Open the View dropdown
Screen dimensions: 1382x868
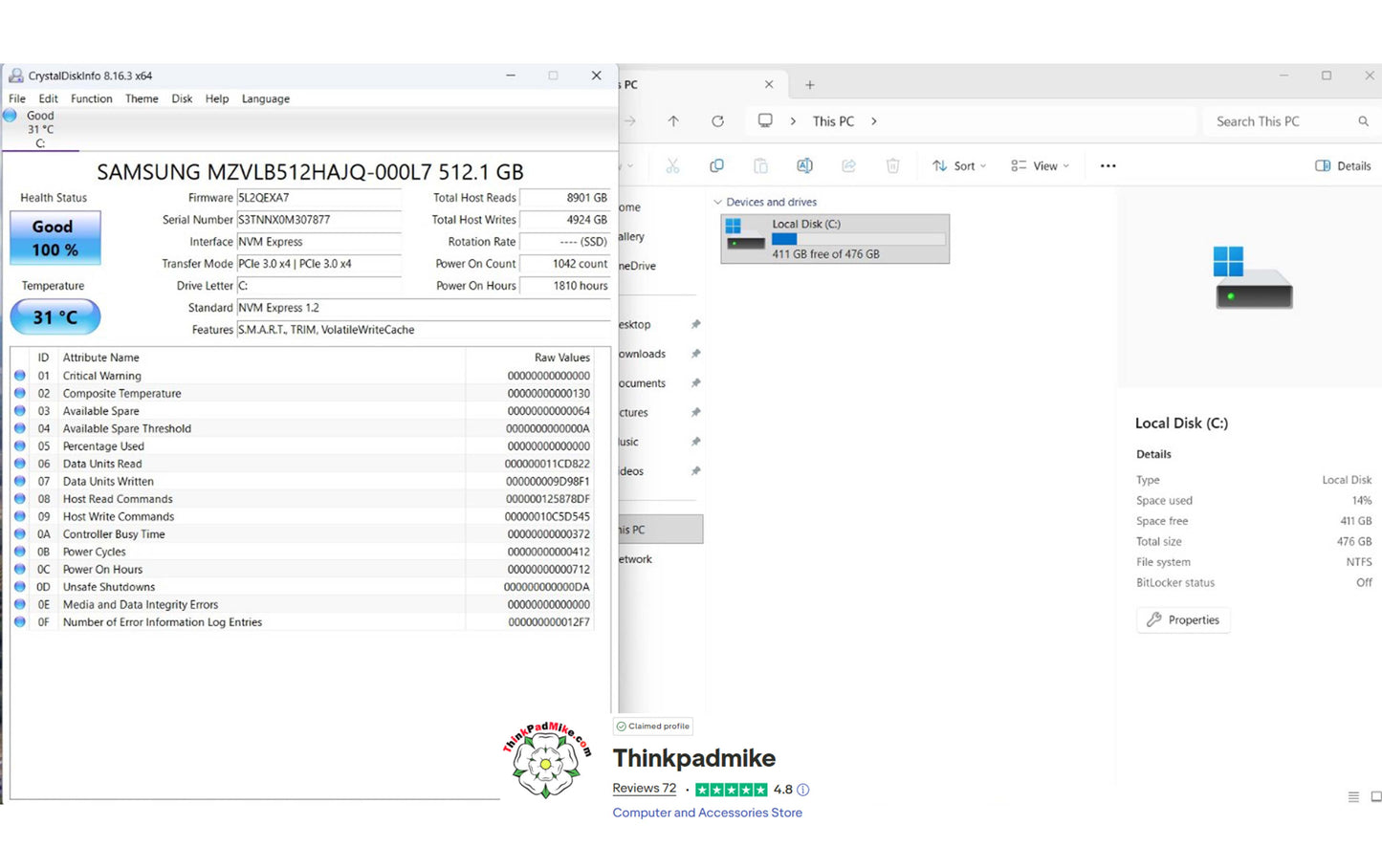click(x=1040, y=166)
